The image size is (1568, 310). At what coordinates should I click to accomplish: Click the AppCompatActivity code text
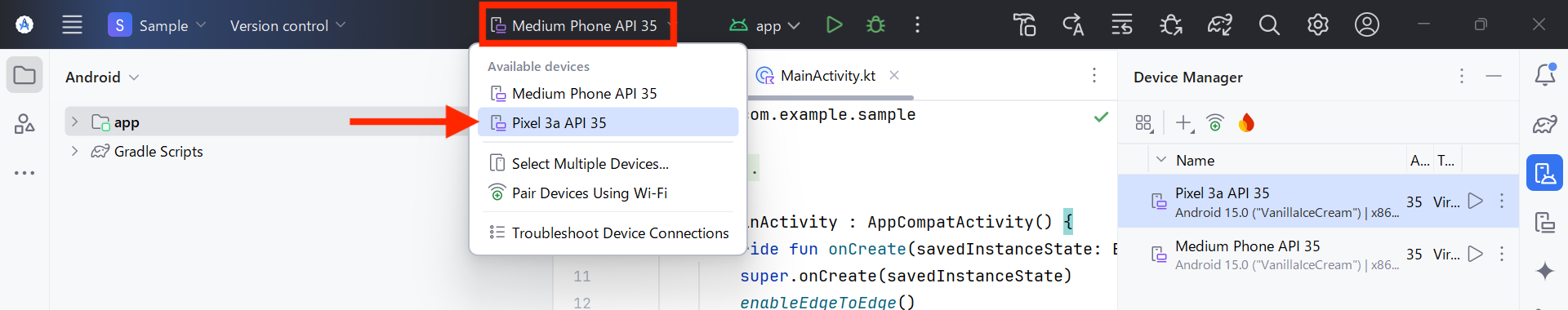pyautogui.click(x=960, y=222)
